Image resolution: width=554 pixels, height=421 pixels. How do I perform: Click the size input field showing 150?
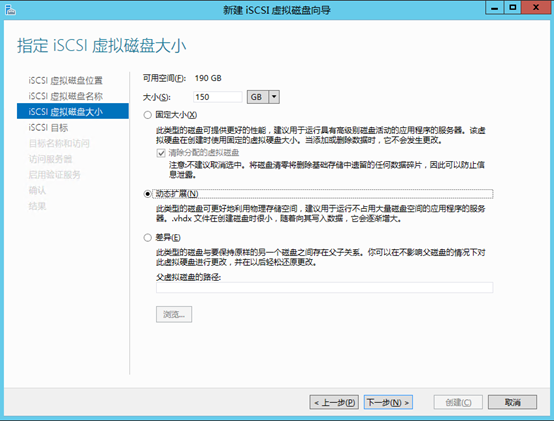tap(218, 97)
